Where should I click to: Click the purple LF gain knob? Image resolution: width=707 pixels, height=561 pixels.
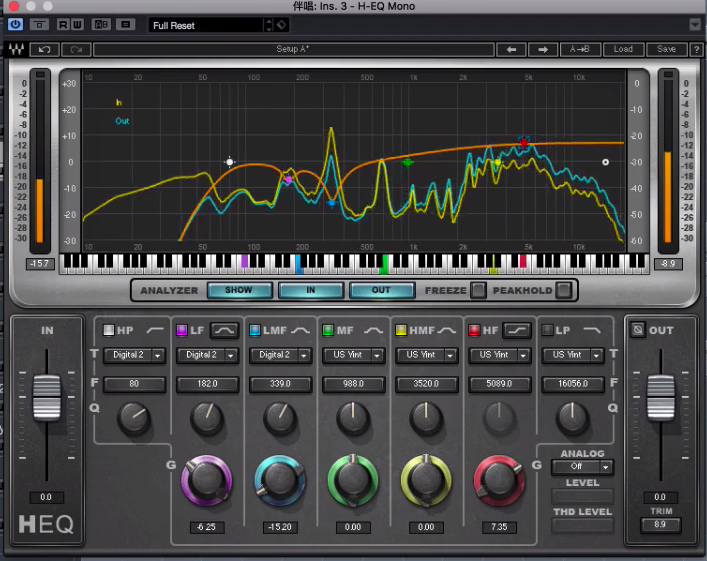point(207,480)
